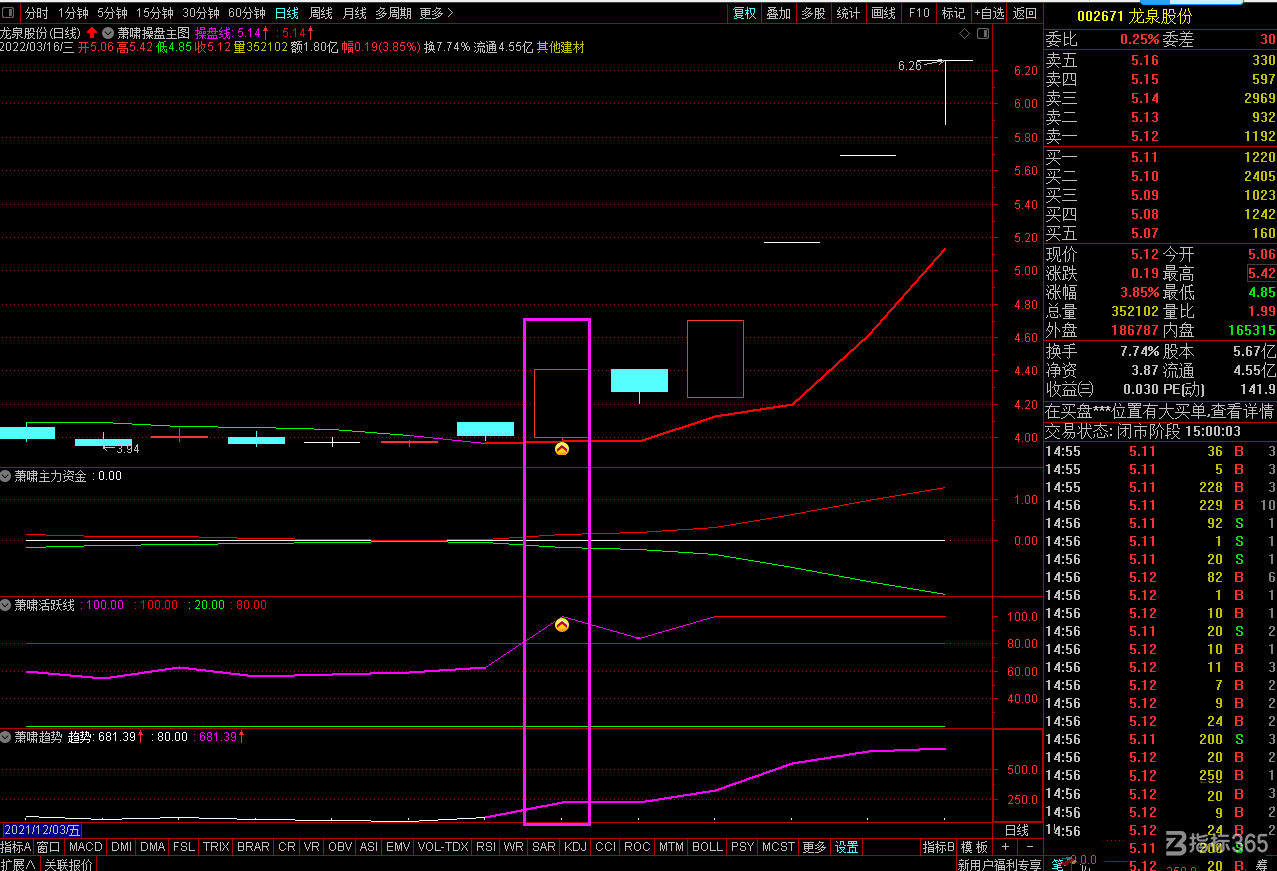Switch to the 60分钟 period
1277x871 pixels.
pos(246,13)
